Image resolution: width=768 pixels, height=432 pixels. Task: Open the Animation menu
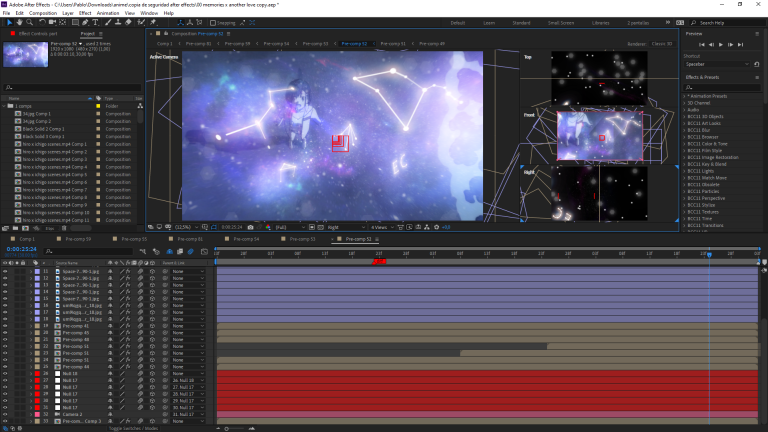point(109,13)
